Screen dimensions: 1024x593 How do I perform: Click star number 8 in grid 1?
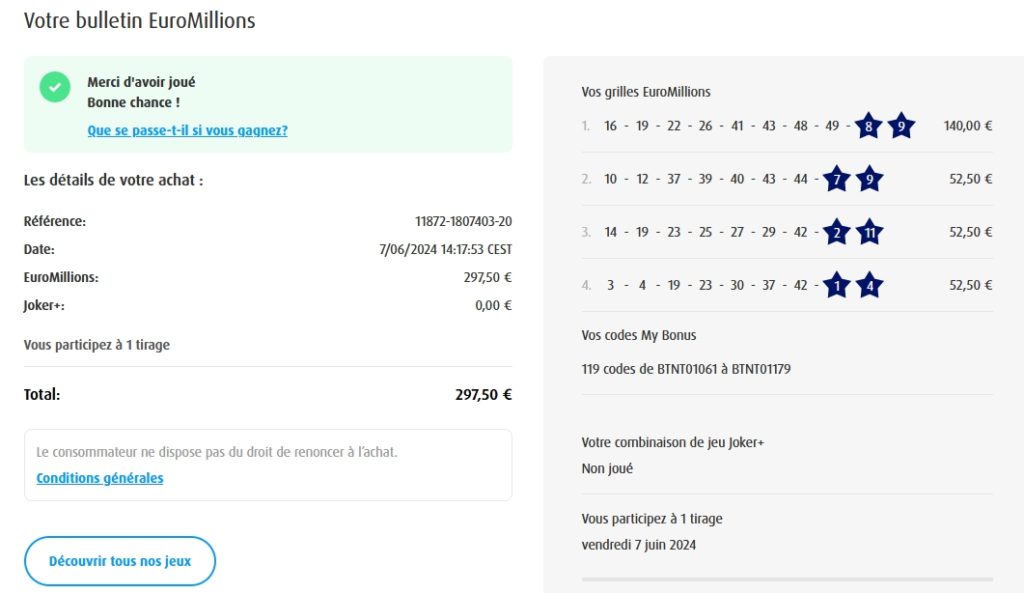868,126
